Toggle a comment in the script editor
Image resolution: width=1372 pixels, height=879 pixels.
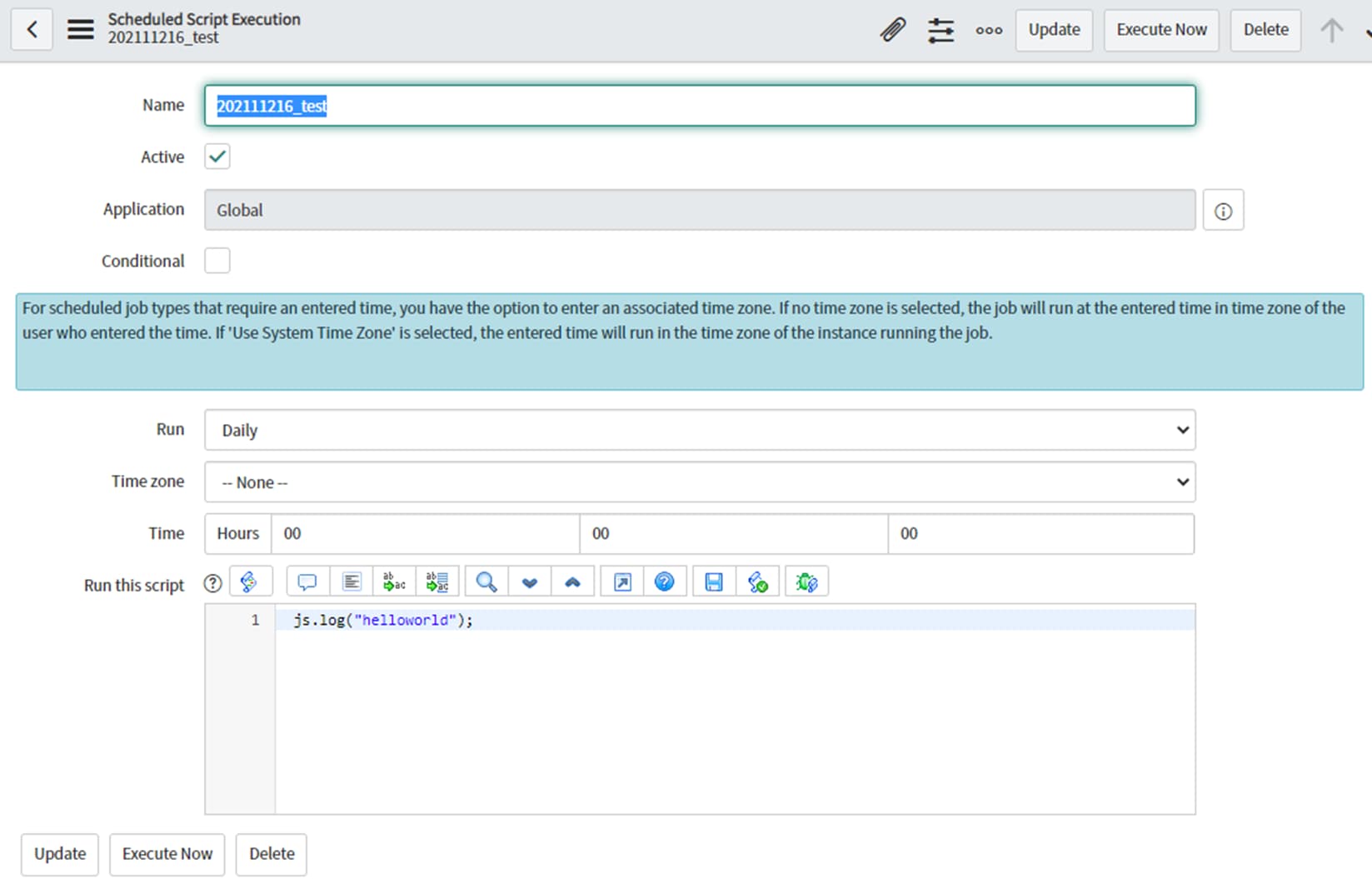[307, 581]
